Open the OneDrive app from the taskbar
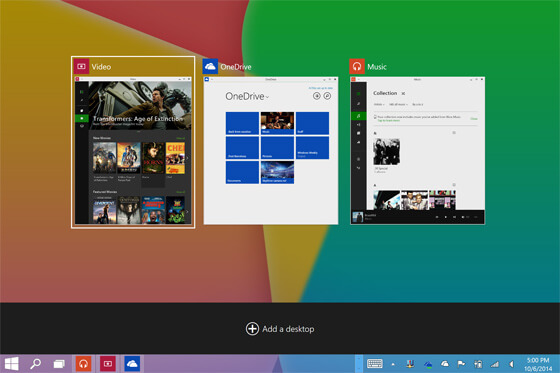This screenshot has height=373, width=560. [132, 364]
